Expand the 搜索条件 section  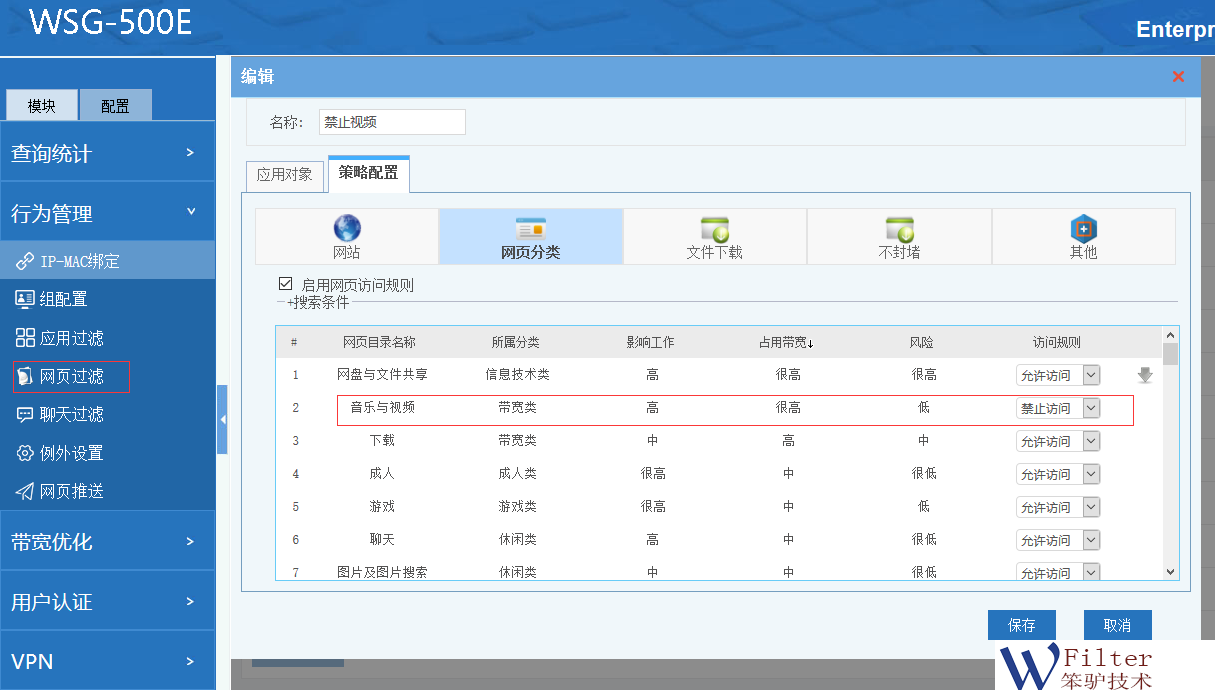318,302
